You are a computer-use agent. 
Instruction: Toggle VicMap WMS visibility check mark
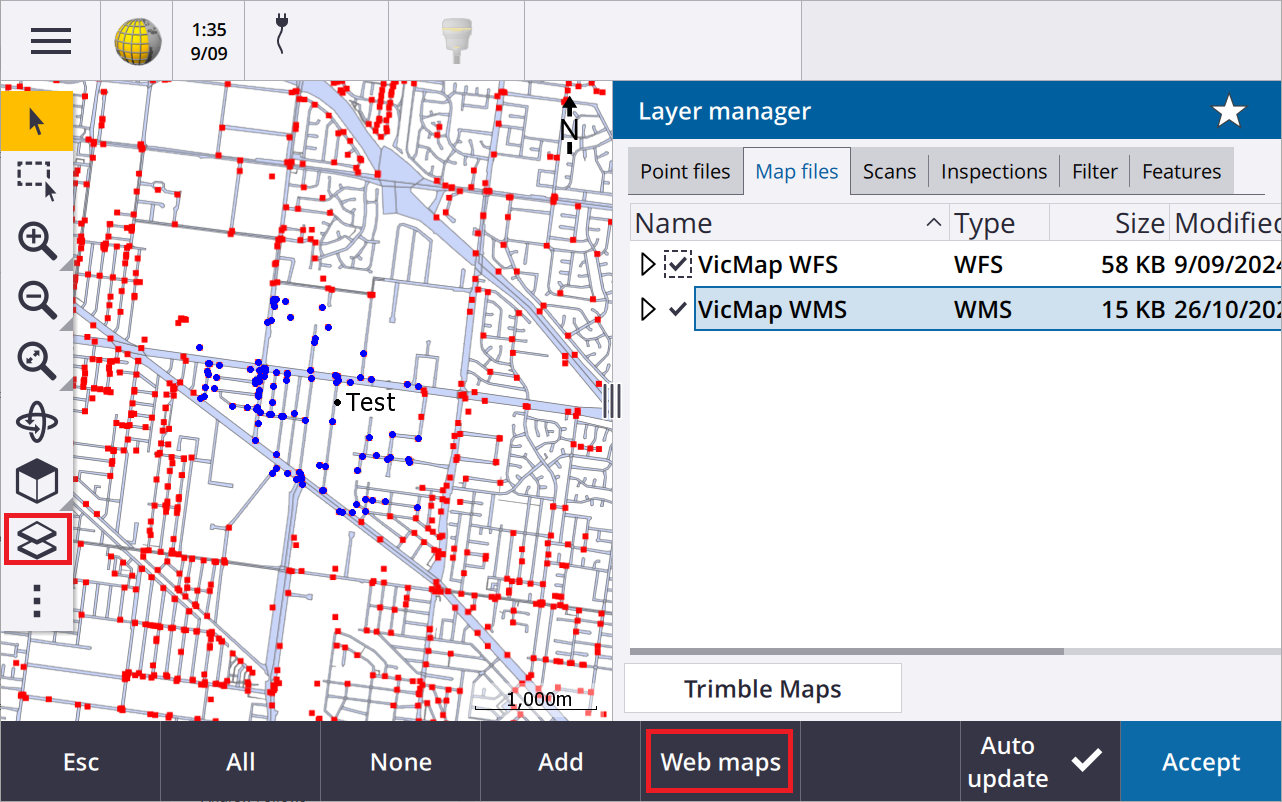678,310
